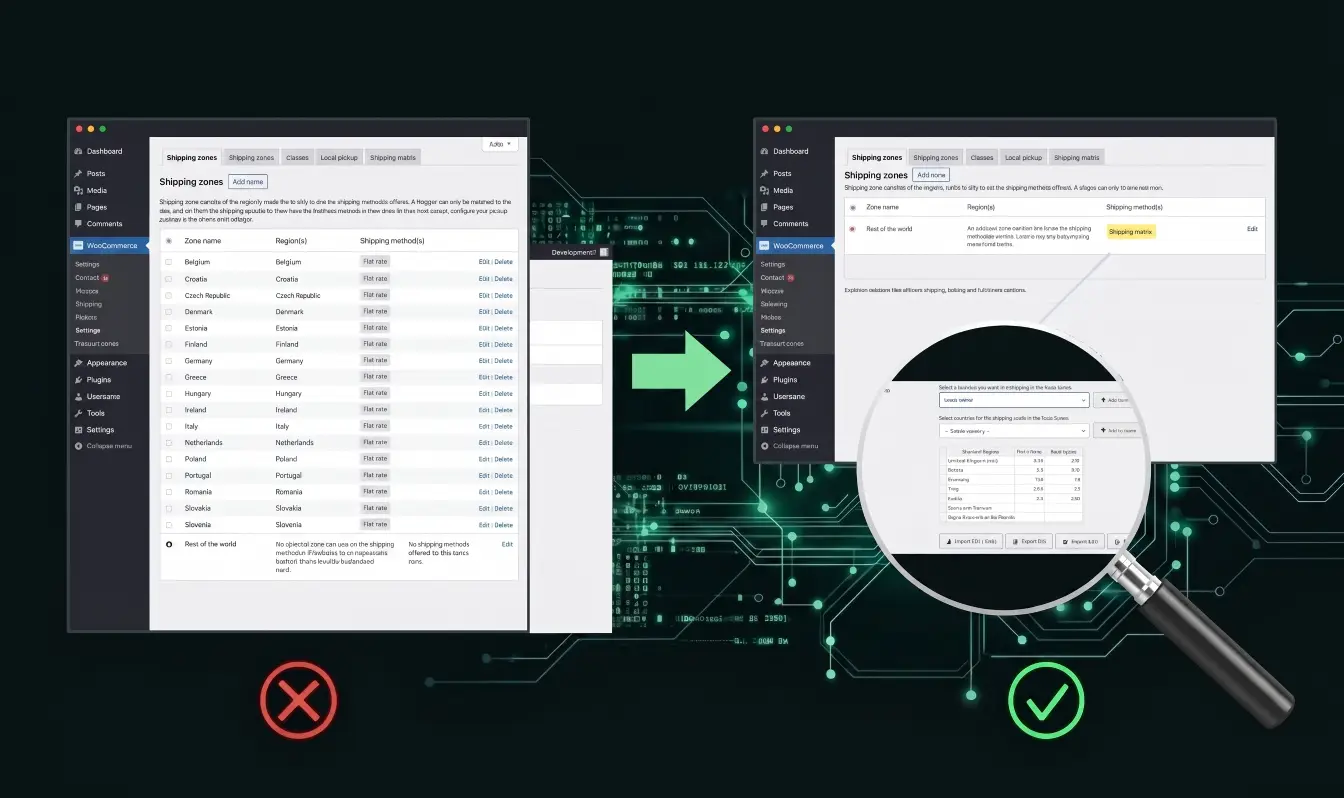The width and height of the screenshot is (1344, 798).
Task: Open Tools wrench icon in left window
Action: [x=78, y=413]
